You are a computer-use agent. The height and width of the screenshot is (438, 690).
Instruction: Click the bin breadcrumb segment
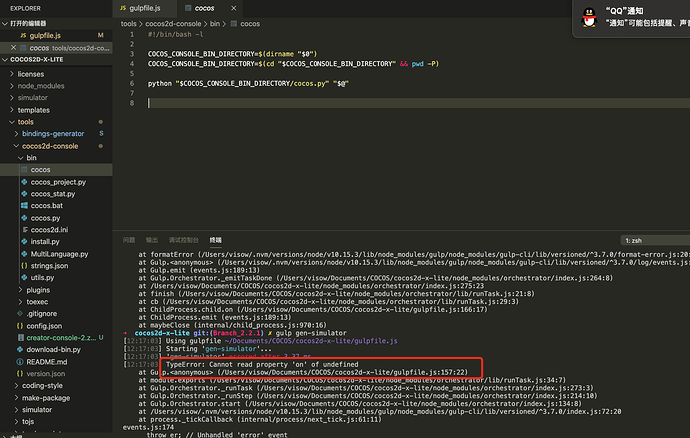(x=215, y=24)
